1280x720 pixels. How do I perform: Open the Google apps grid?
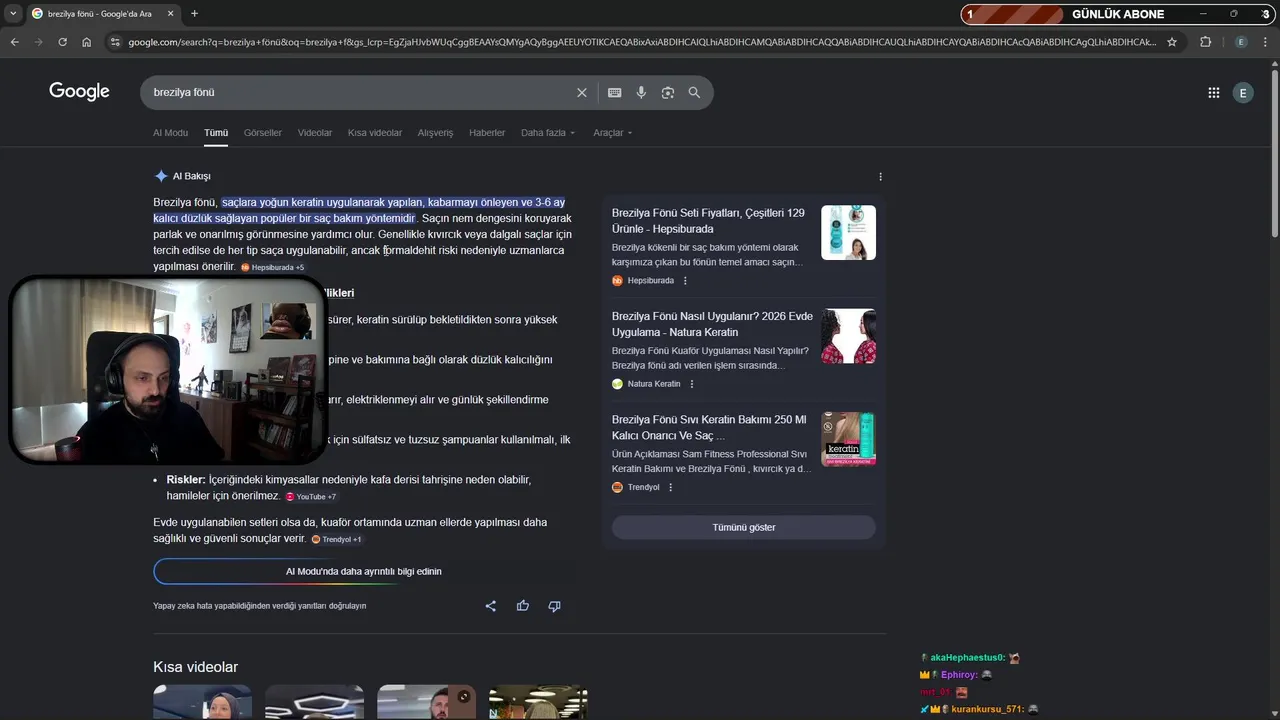click(x=1214, y=93)
